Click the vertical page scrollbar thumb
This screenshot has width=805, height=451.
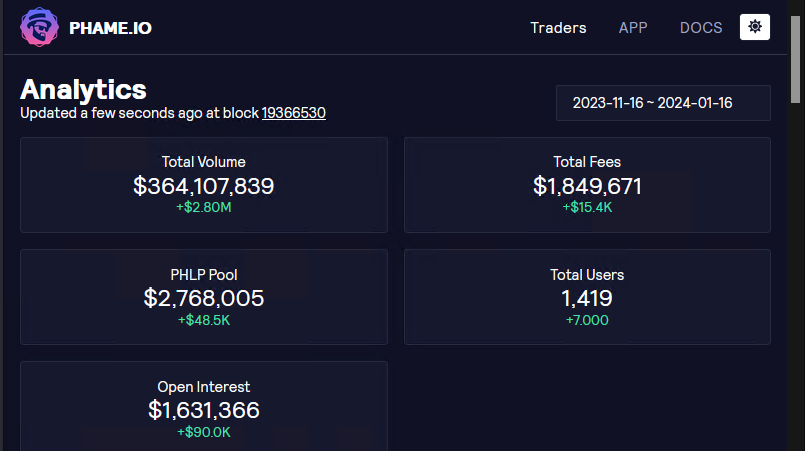click(795, 60)
